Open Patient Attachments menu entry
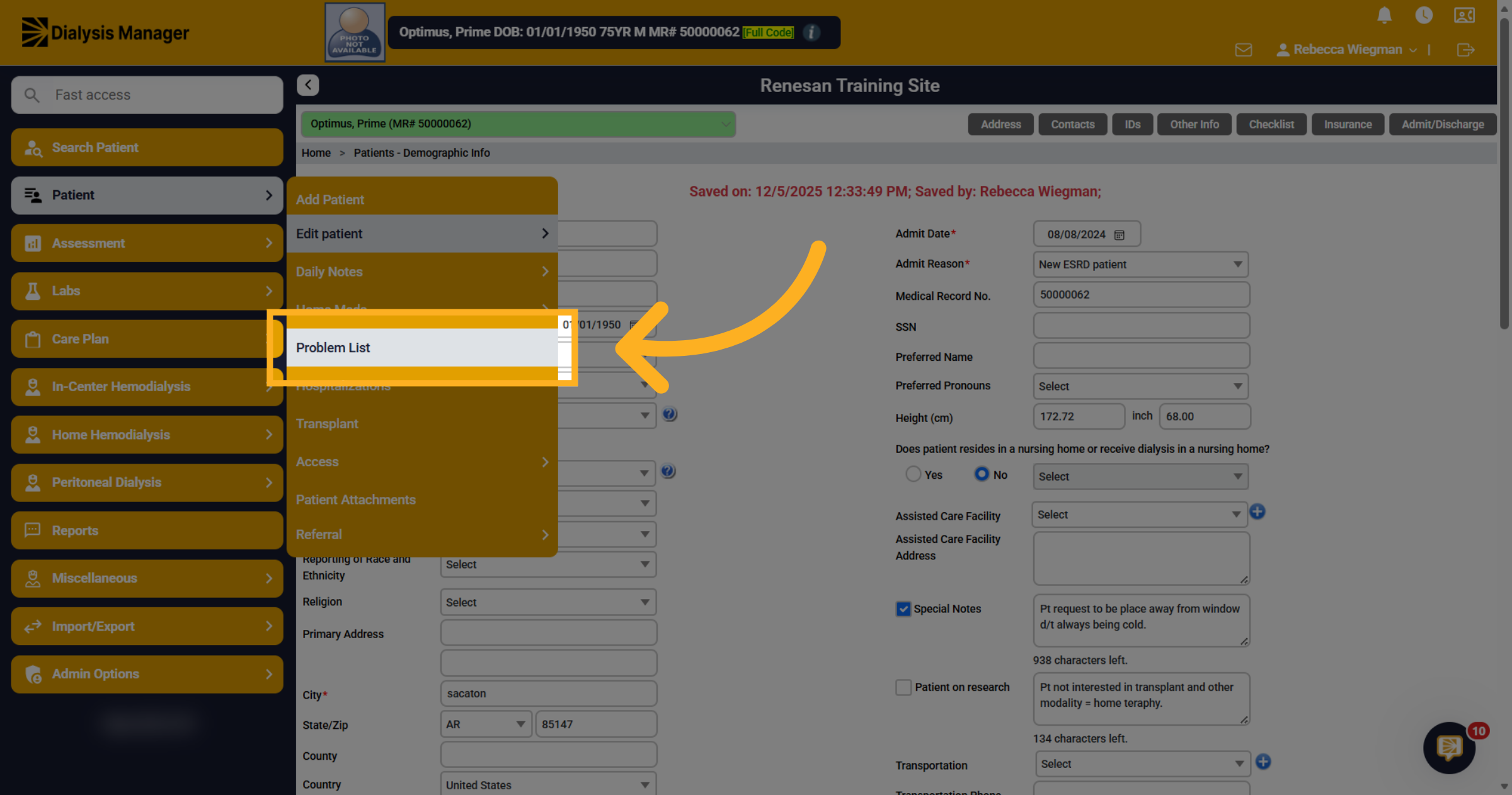The width and height of the screenshot is (1512, 795). (422, 500)
